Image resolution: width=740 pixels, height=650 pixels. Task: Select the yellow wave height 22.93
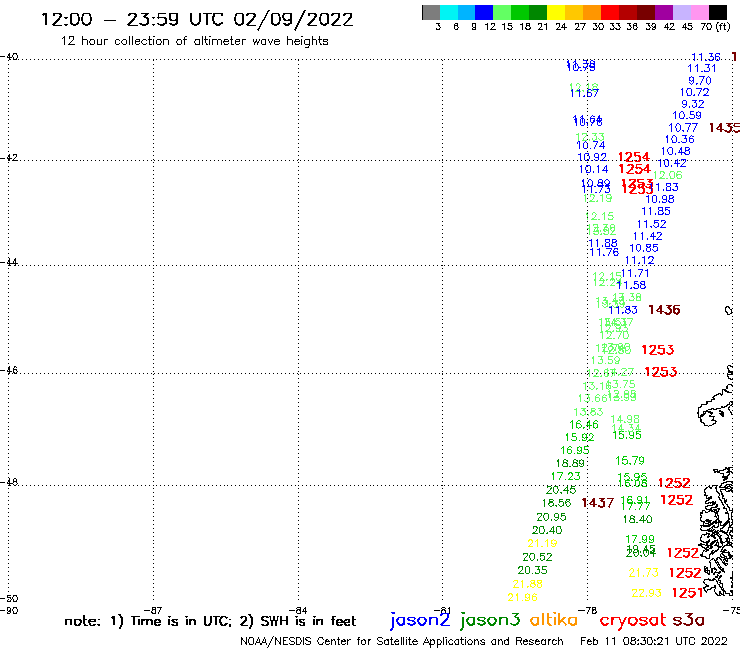[x=647, y=593]
